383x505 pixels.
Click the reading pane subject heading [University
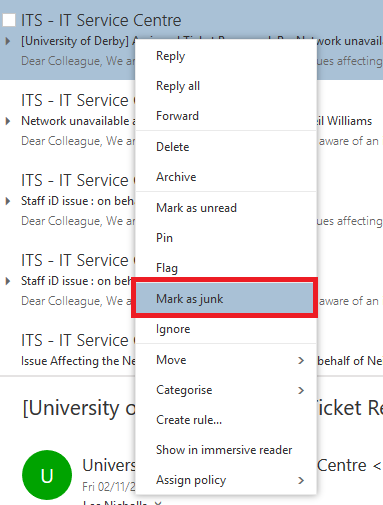coord(79,408)
